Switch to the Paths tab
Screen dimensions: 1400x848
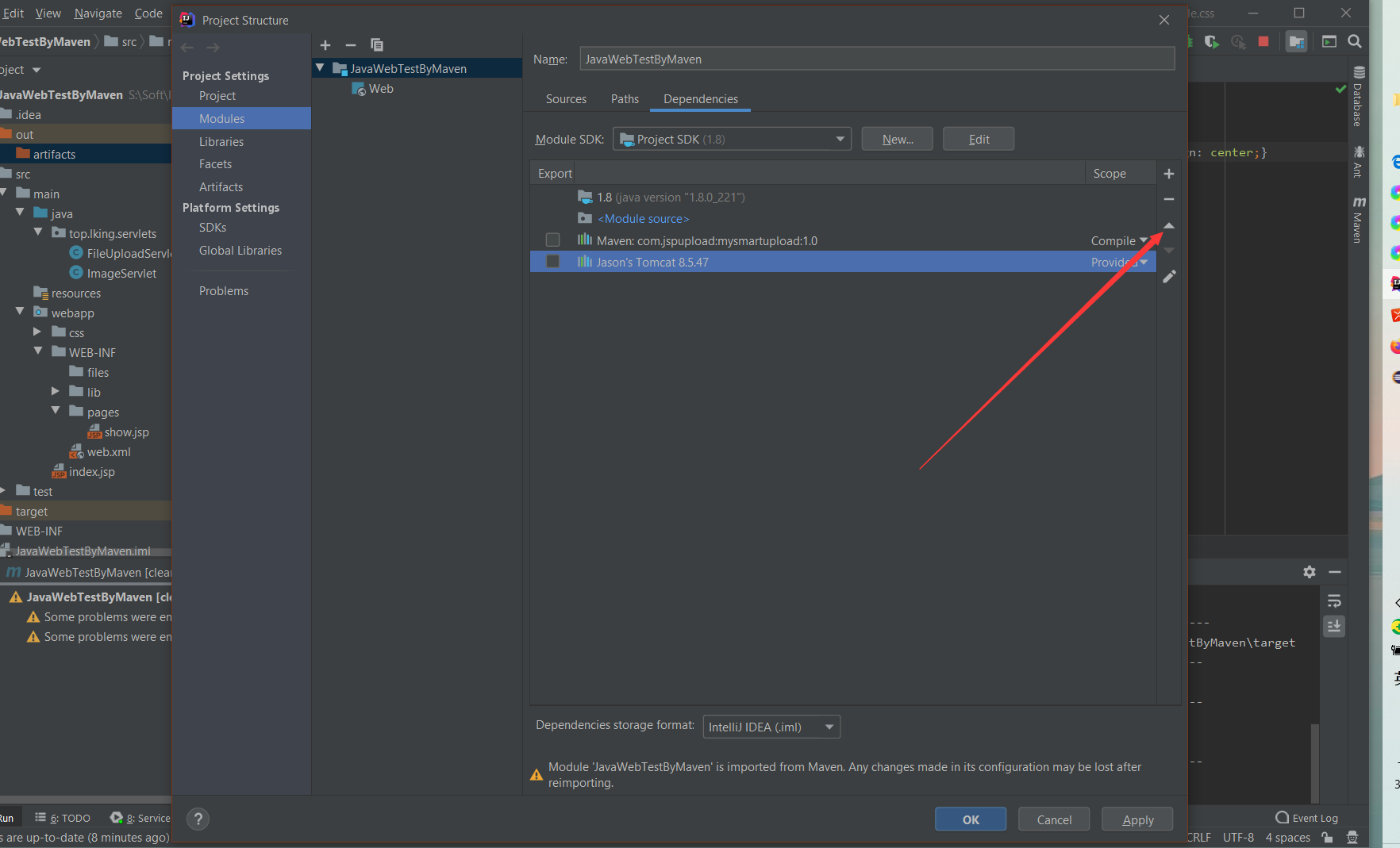(625, 98)
